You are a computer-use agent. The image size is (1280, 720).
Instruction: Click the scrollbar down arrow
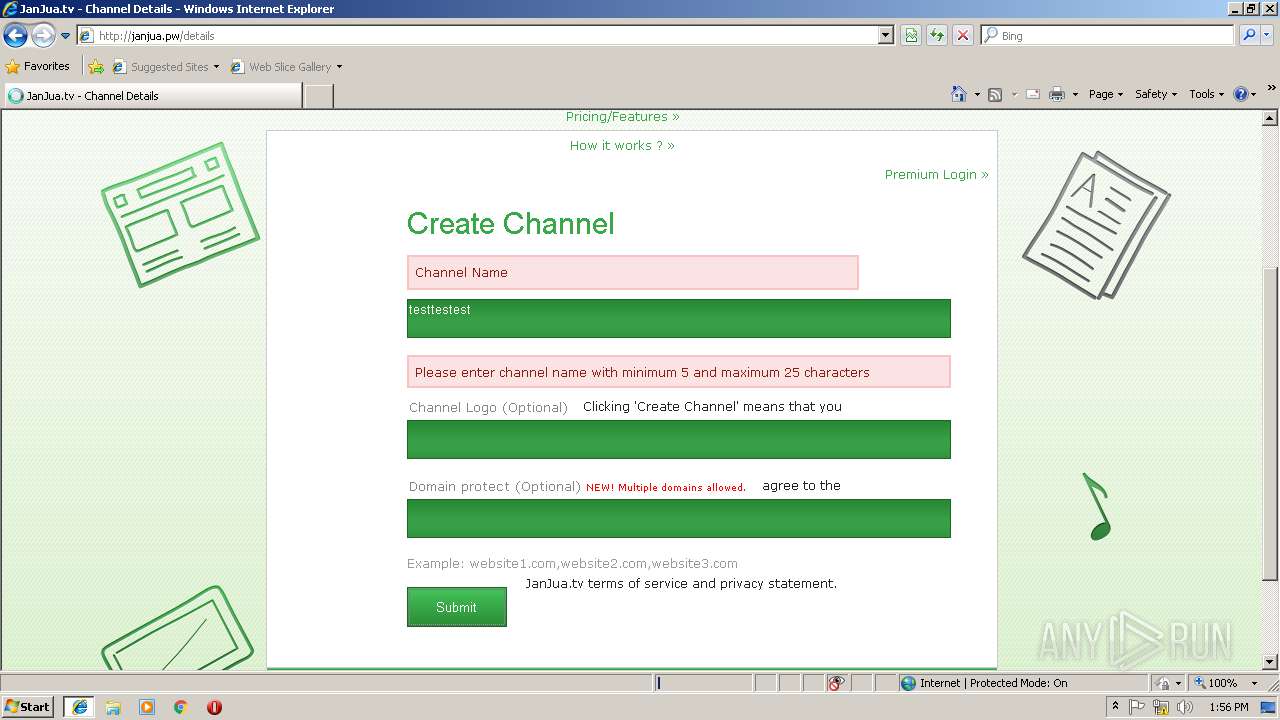click(1271, 662)
